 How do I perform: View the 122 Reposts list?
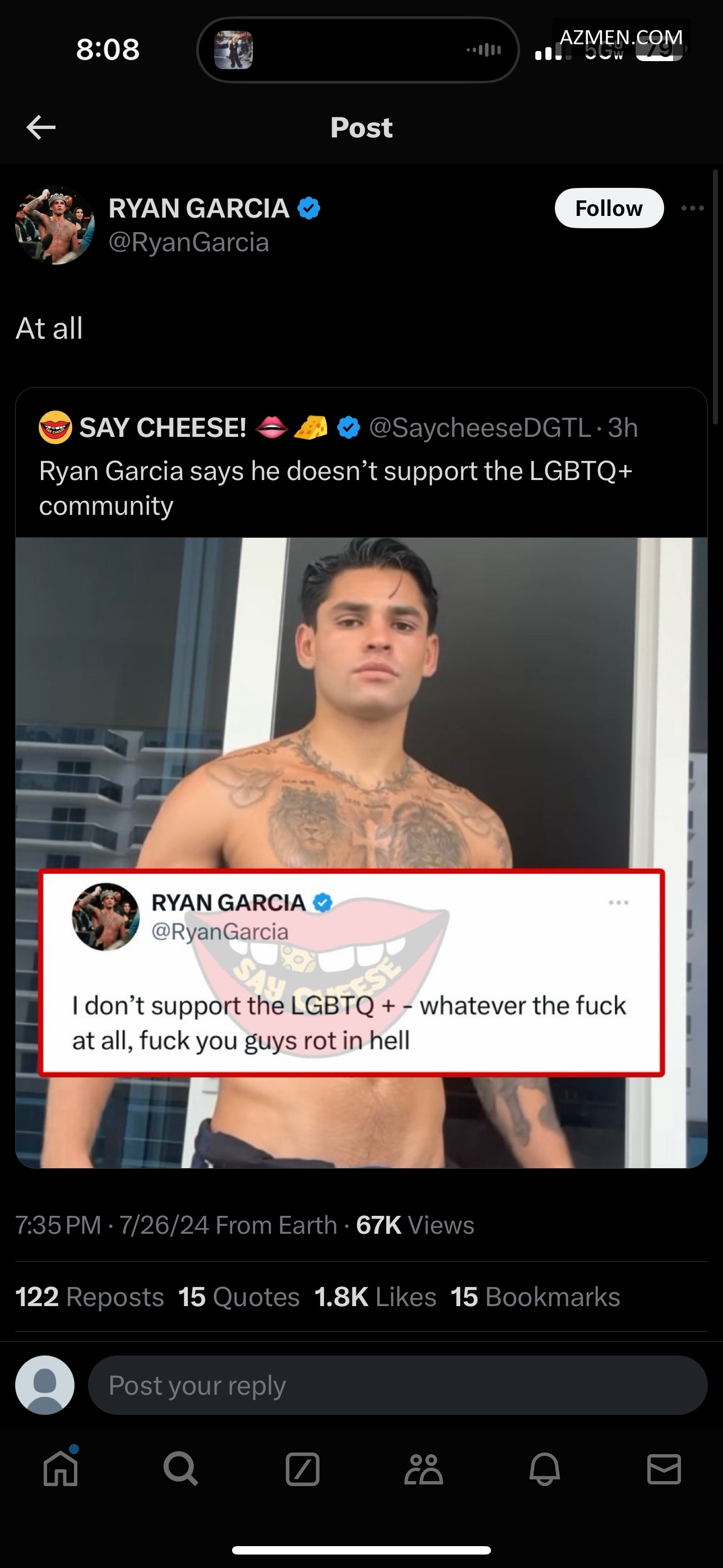(x=90, y=1297)
